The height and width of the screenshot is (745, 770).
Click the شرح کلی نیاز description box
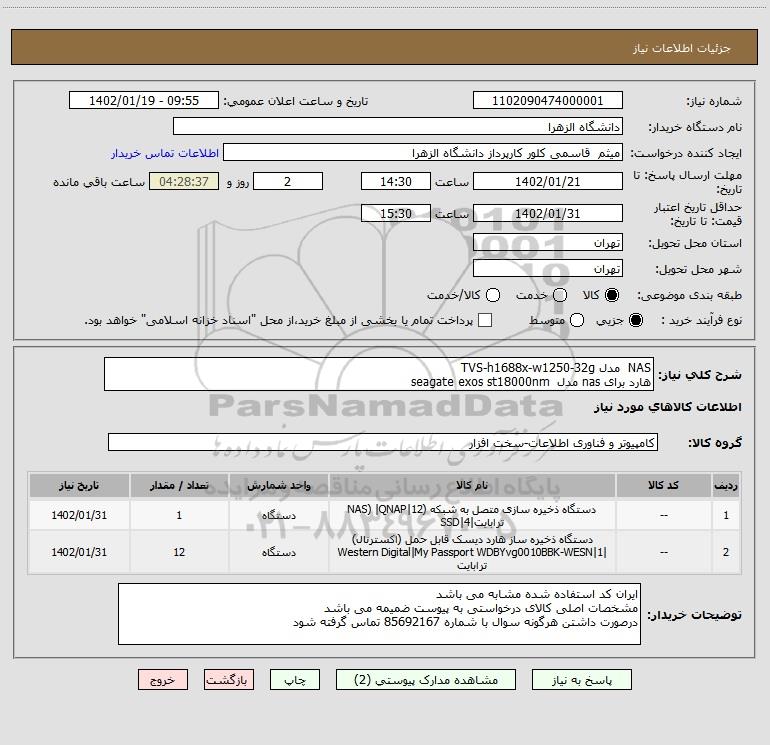click(379, 374)
